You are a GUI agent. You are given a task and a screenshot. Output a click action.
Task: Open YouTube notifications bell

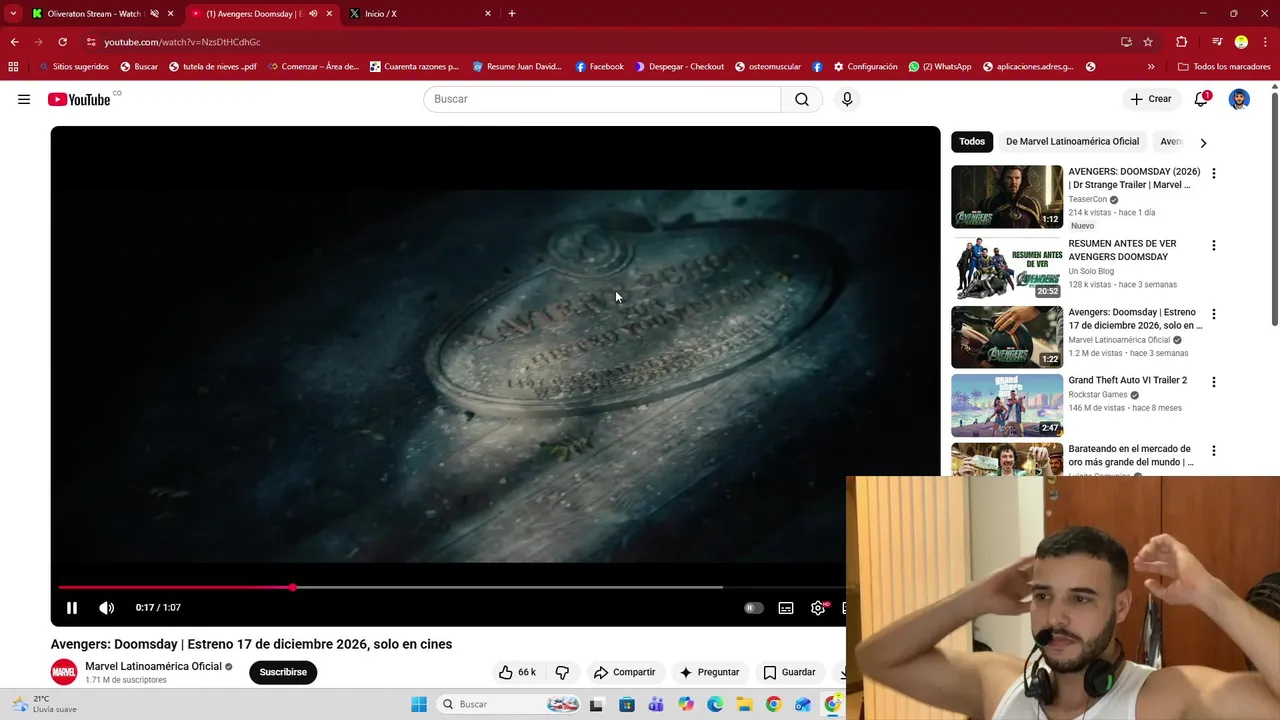pos(1201,99)
